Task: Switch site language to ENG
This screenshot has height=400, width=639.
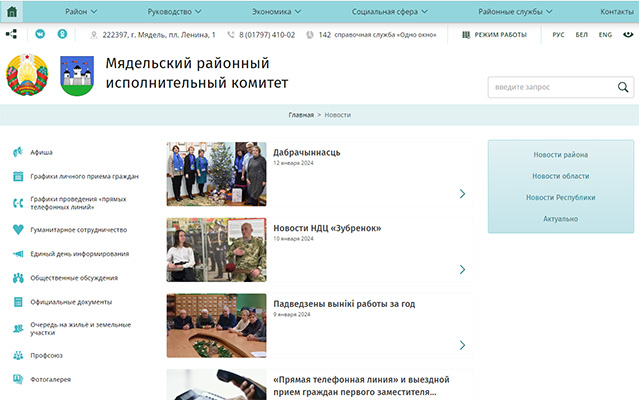Action: [605, 34]
